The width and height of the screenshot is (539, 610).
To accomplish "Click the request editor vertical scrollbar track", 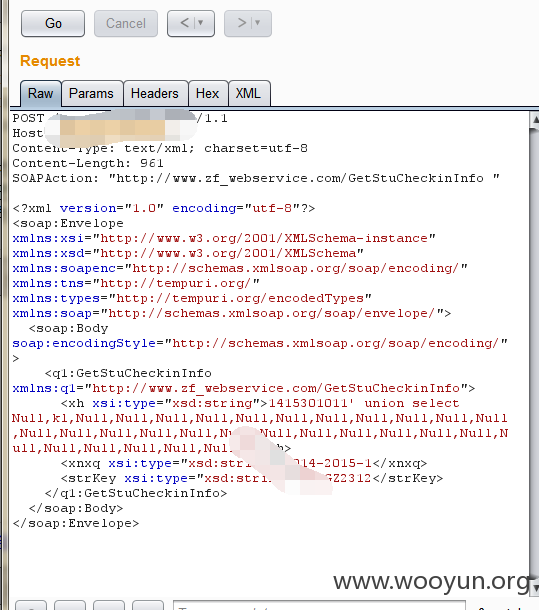I will [x=535, y=353].
